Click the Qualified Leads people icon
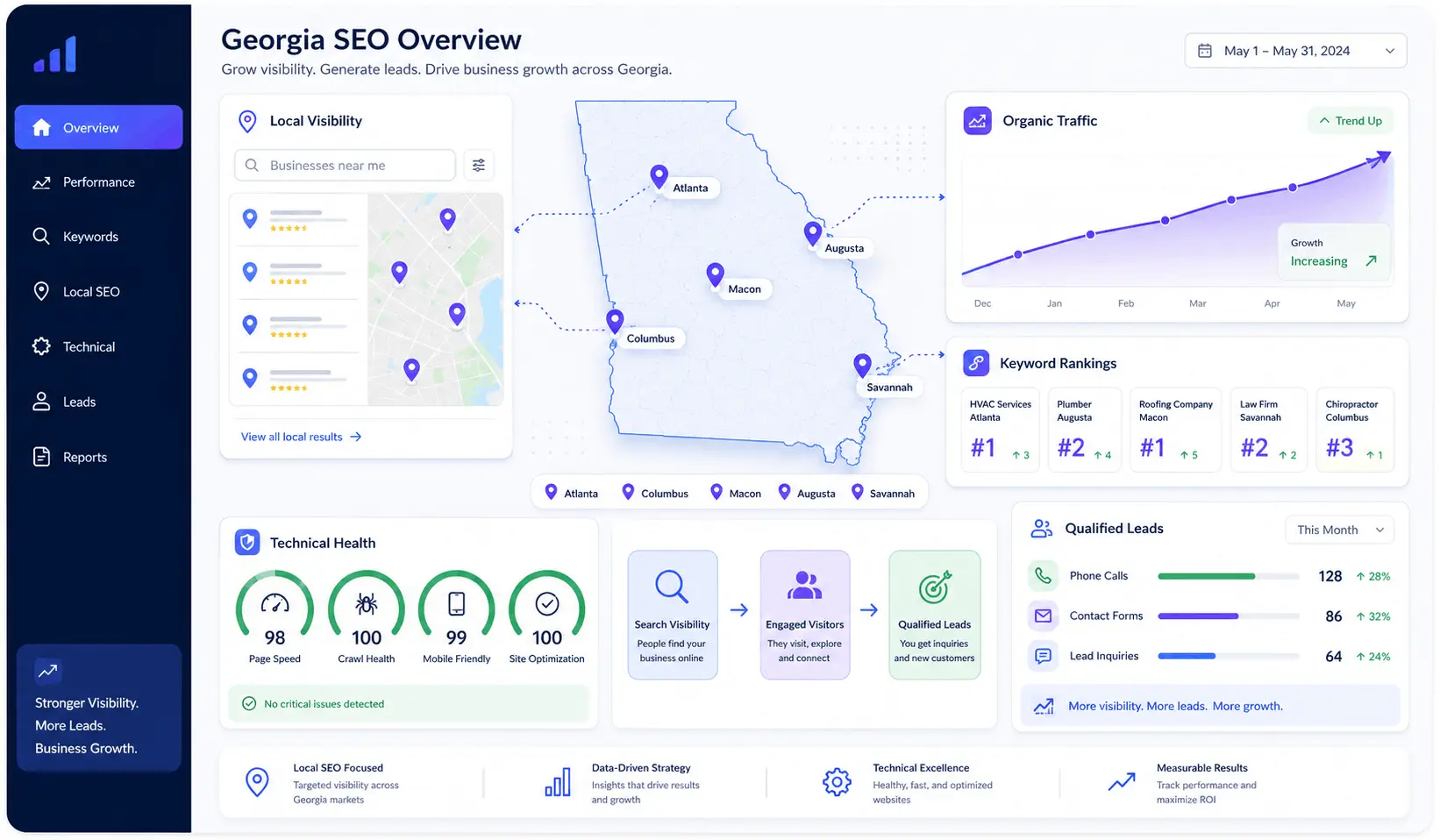 click(1041, 528)
